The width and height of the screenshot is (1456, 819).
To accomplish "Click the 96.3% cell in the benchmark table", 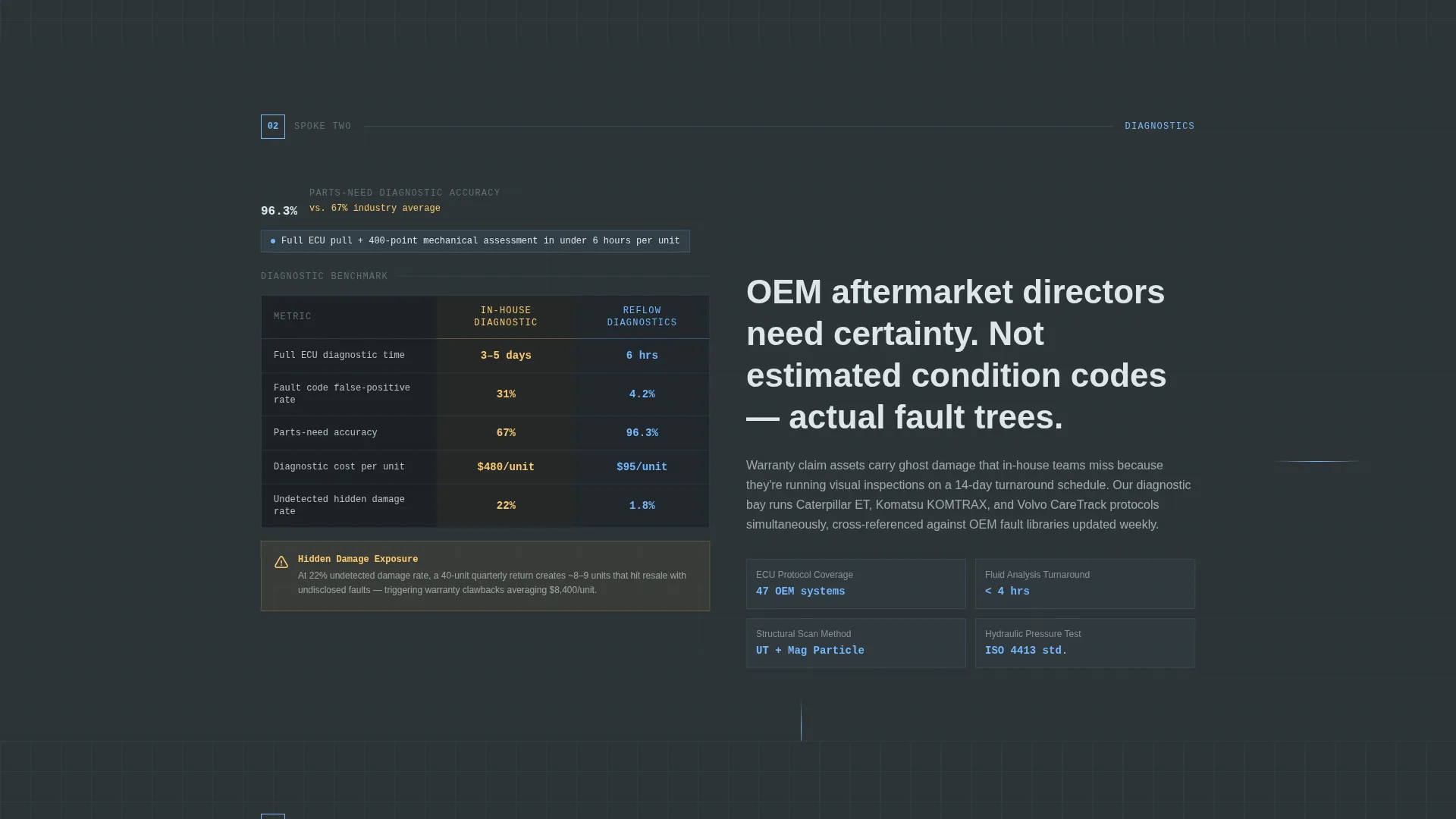I will coord(642,433).
